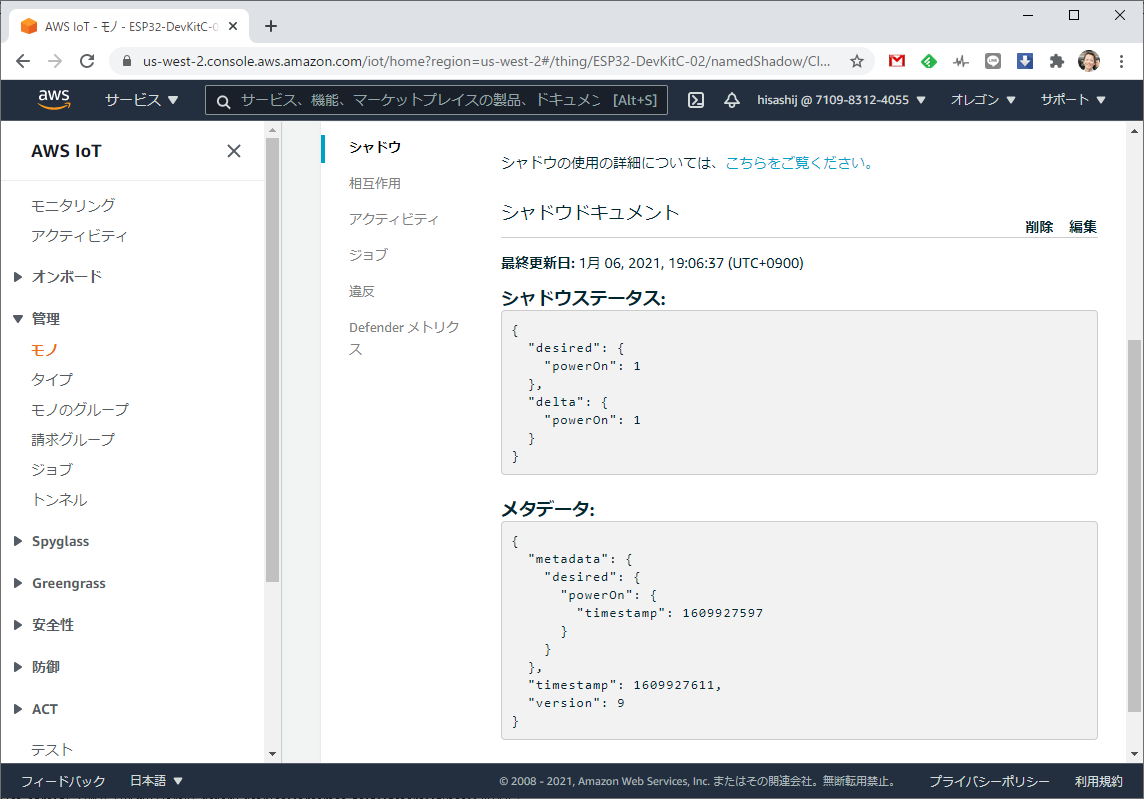Click the blue download extension icon
The image size is (1144, 799).
click(x=1025, y=61)
